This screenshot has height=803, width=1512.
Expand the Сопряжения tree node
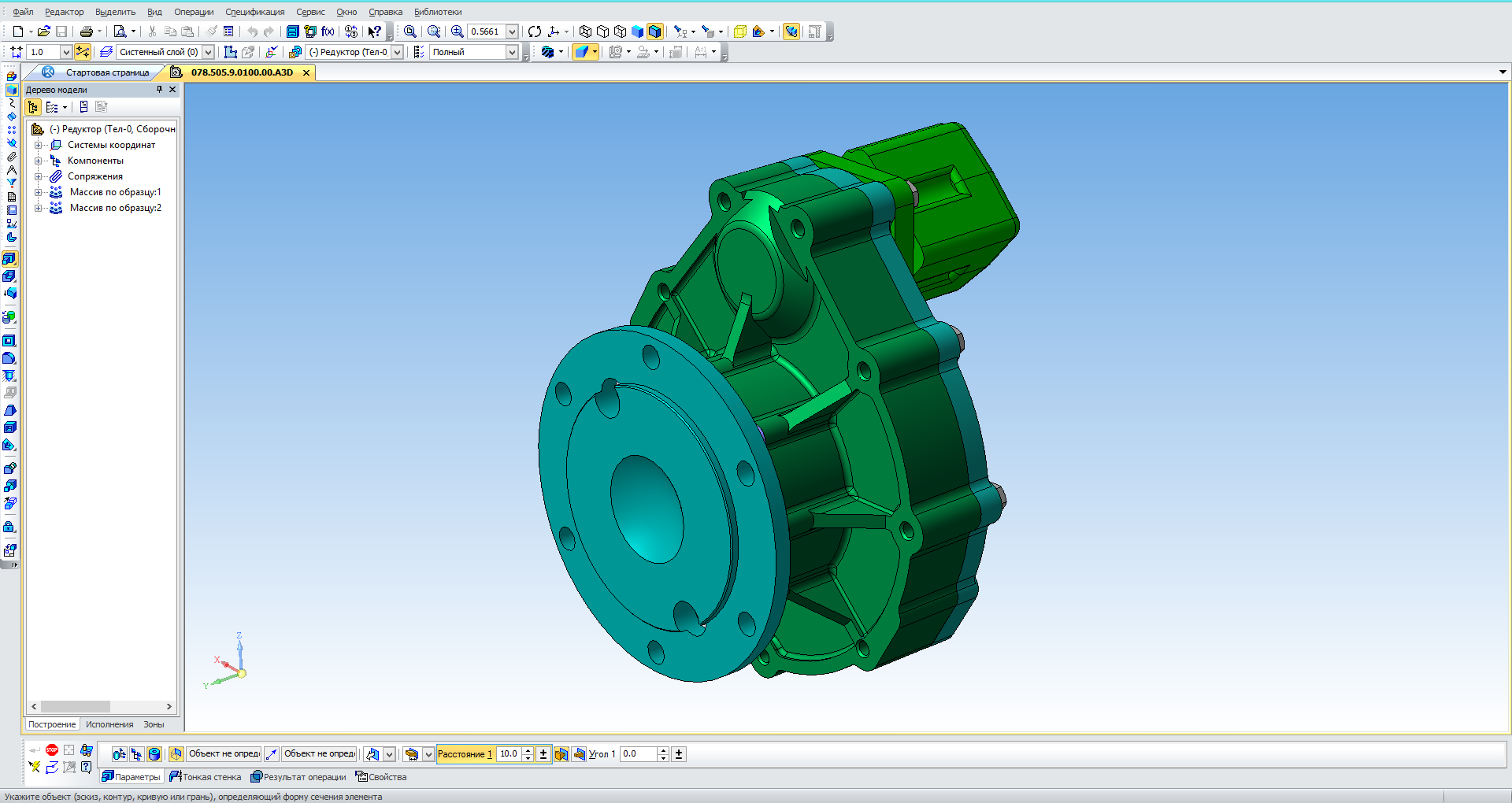click(38, 176)
